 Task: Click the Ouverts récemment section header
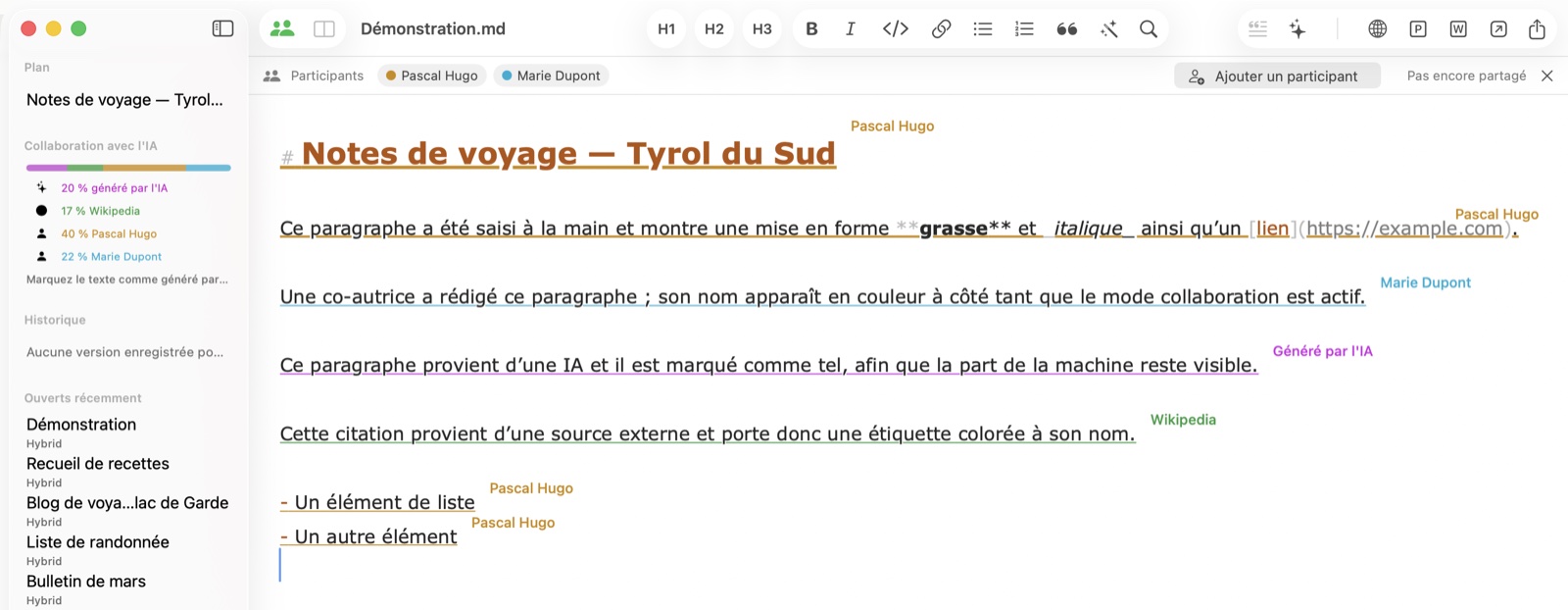(x=83, y=398)
